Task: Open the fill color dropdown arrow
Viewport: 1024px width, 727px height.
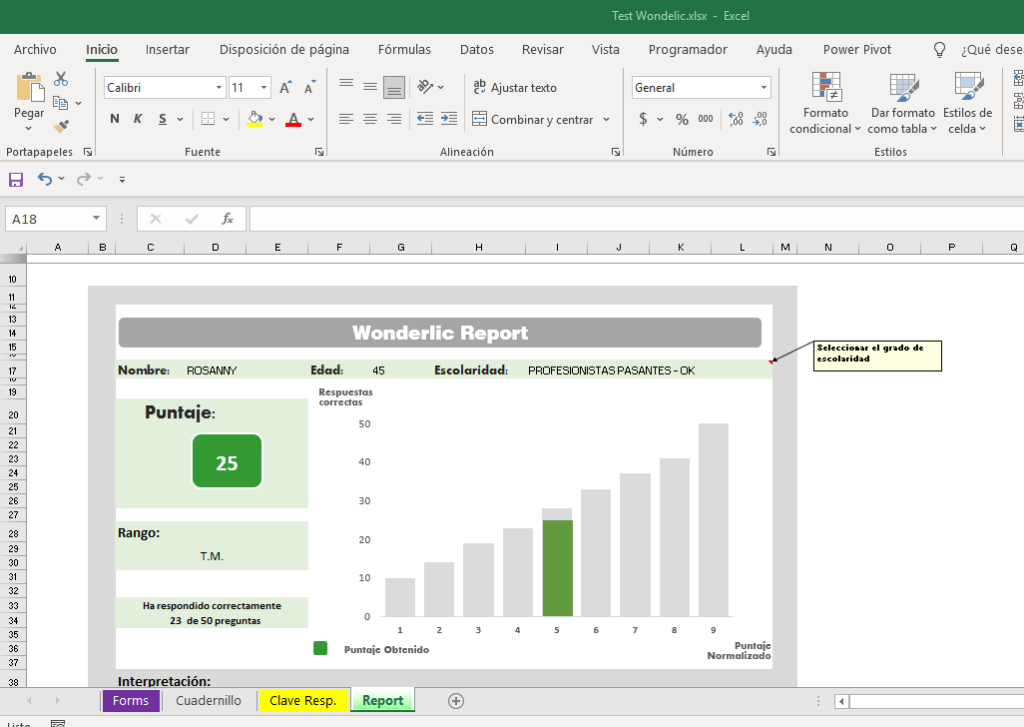Action: tap(272, 120)
